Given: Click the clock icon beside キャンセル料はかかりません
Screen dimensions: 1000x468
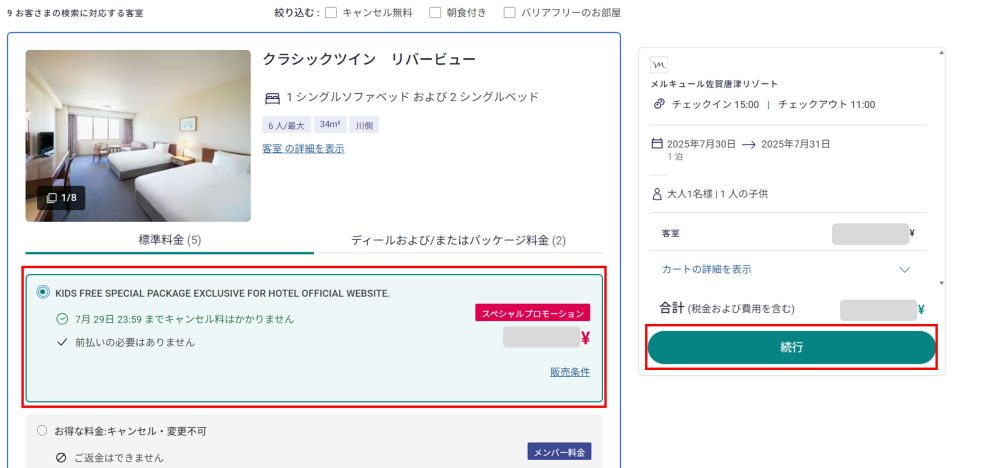Looking at the screenshot, I should [62, 318].
